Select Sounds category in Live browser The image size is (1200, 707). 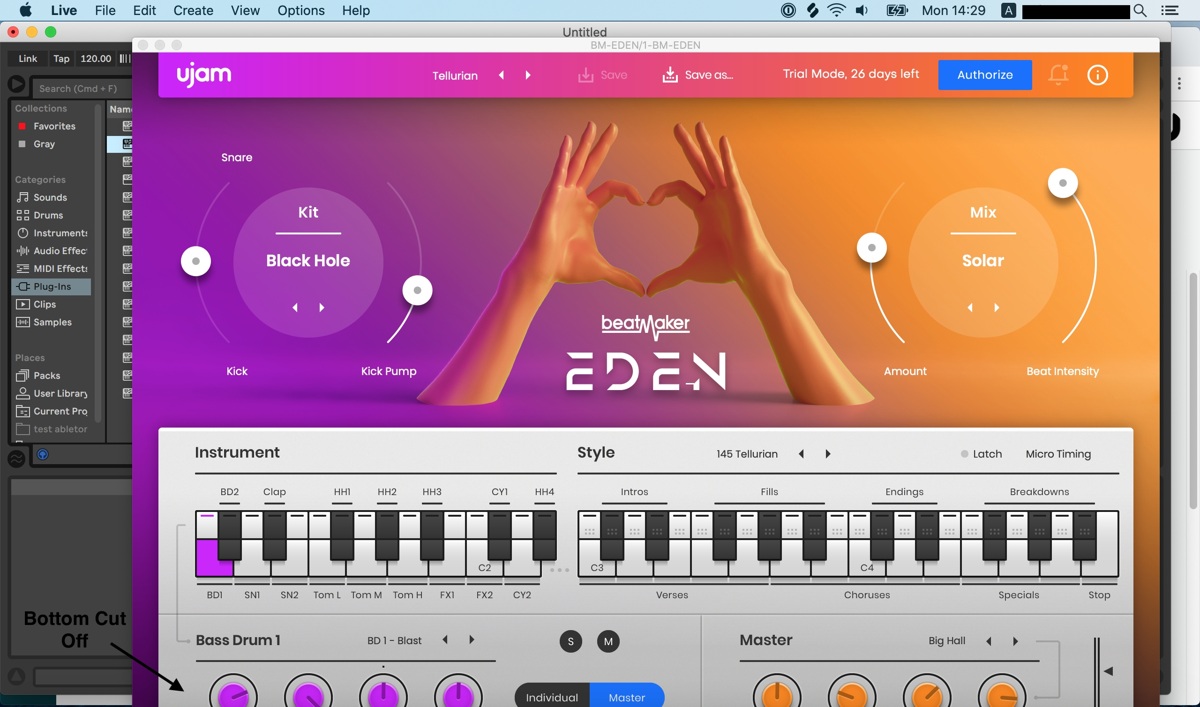(50, 197)
